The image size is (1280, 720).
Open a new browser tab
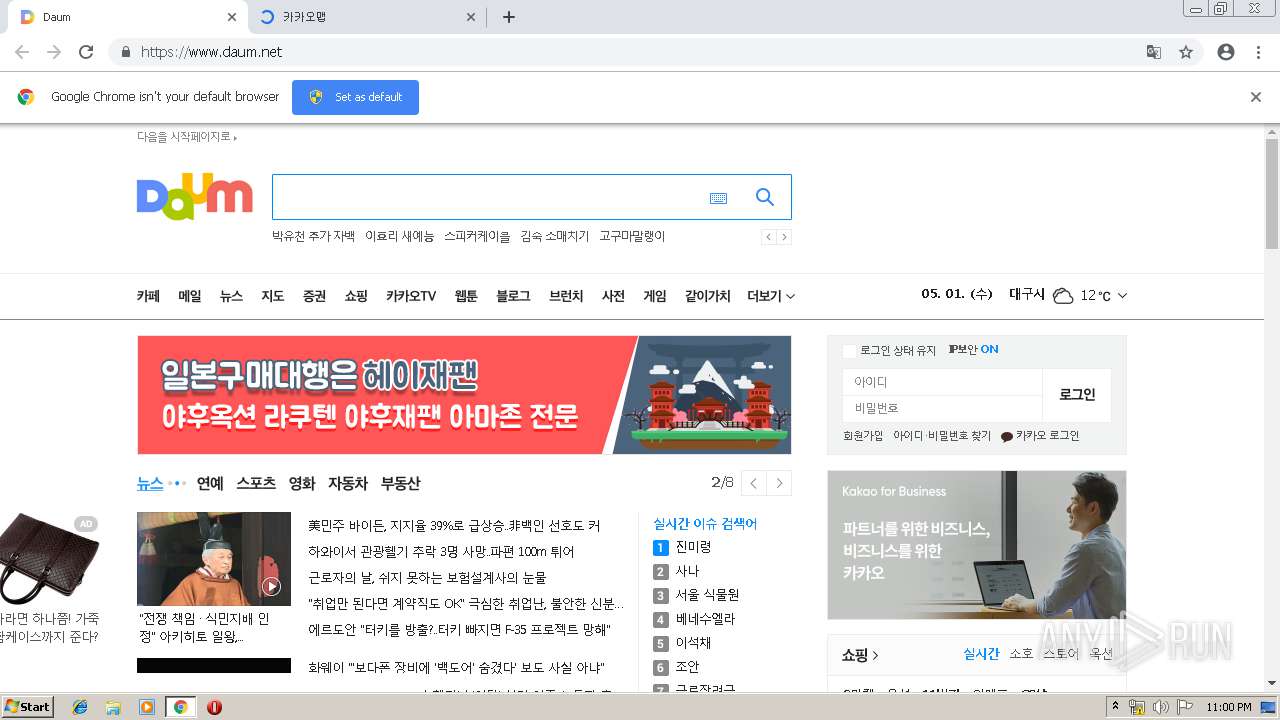tap(508, 17)
